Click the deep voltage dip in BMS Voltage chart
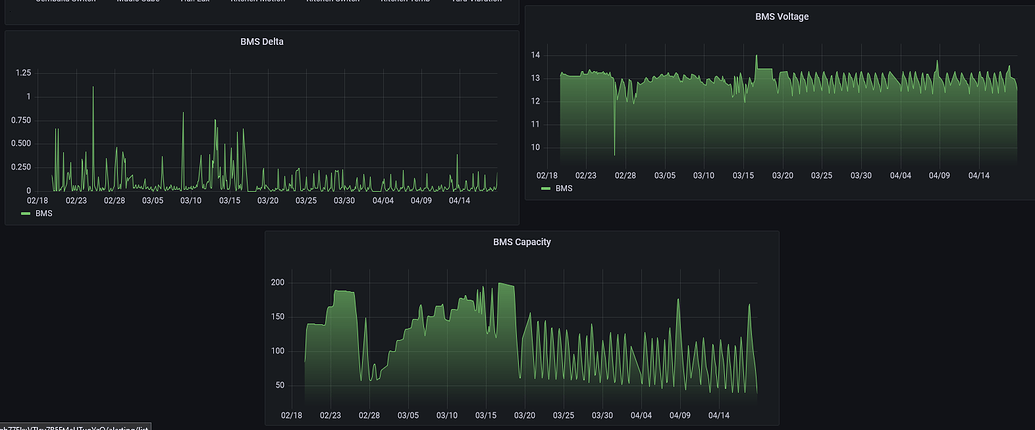Screen dimensions: 1035x430 click(614, 153)
